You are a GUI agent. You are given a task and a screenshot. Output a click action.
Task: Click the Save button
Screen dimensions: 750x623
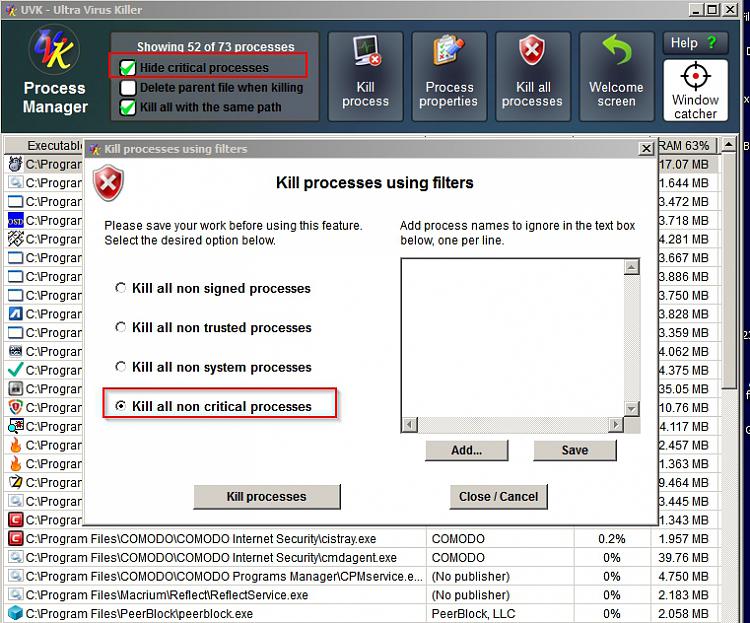[575, 450]
